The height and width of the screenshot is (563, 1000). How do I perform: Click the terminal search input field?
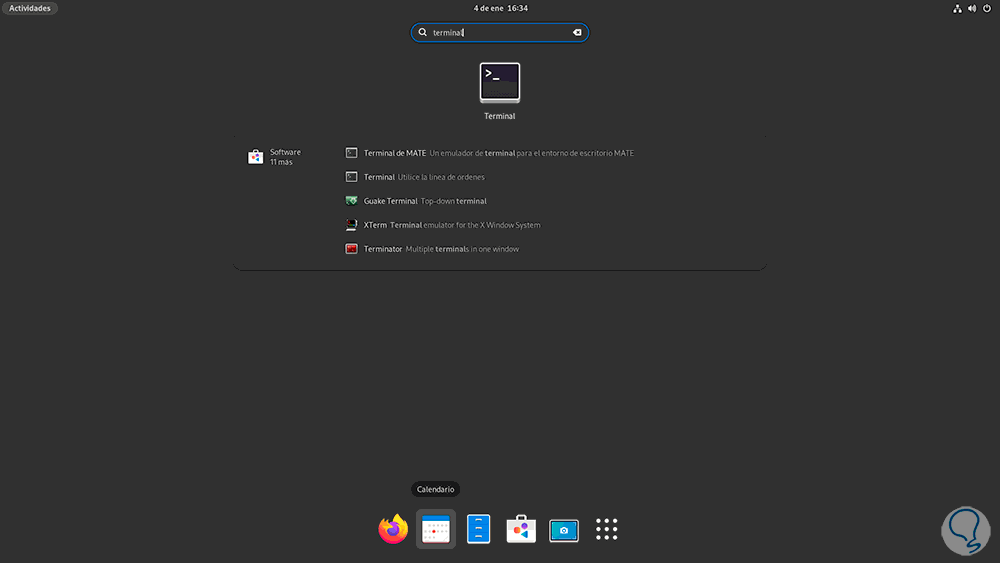tap(499, 33)
